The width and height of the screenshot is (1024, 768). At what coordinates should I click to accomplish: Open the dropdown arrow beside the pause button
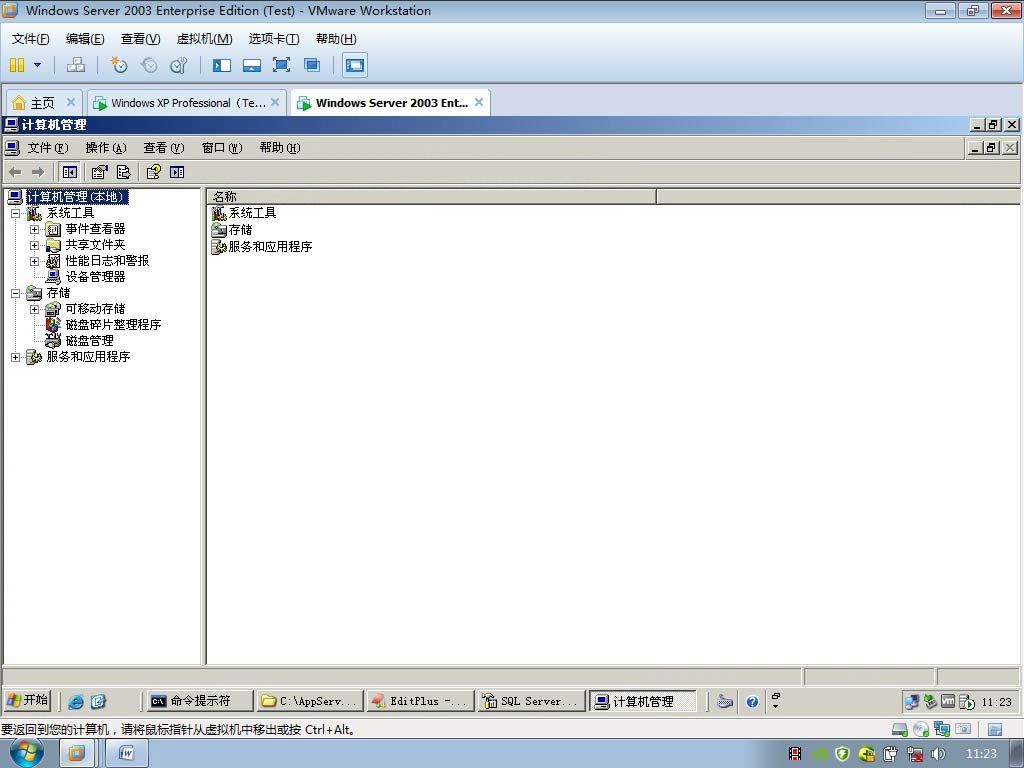(x=37, y=65)
